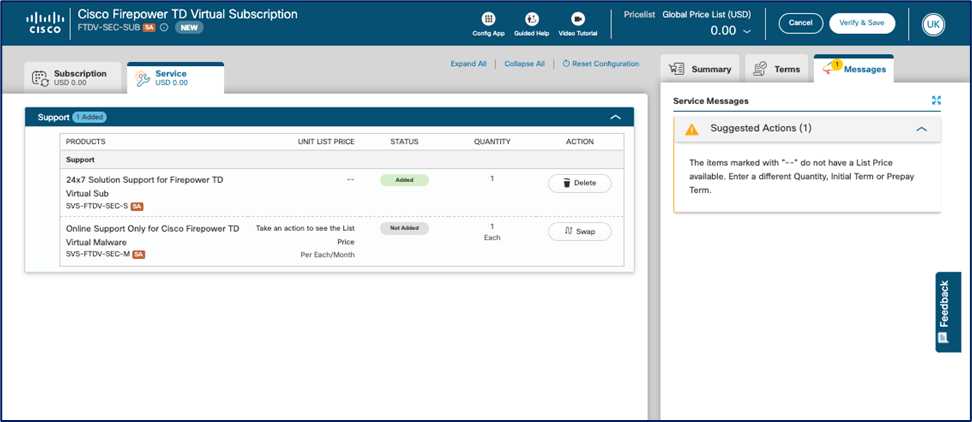Open the Summary tab
972x422 pixels.
click(700, 69)
